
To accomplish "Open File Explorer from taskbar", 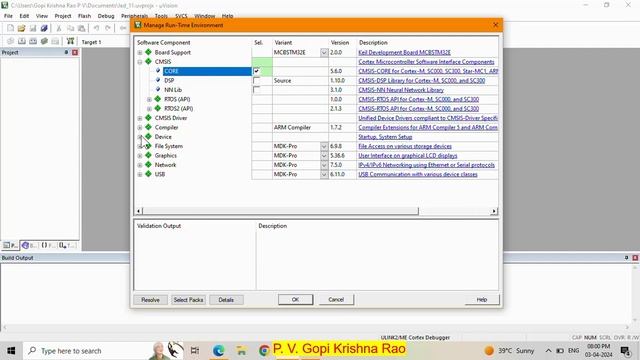I will tap(241, 351).
